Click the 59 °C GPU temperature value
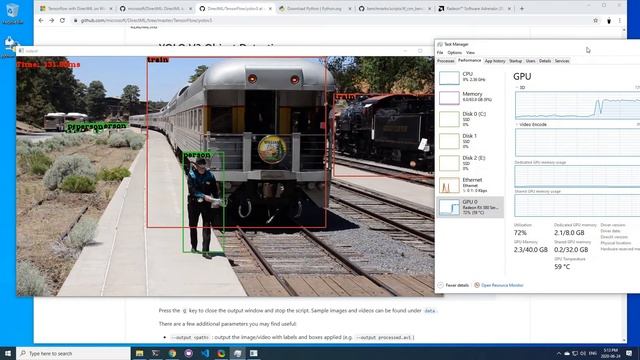This screenshot has width=640, height=360. [562, 267]
